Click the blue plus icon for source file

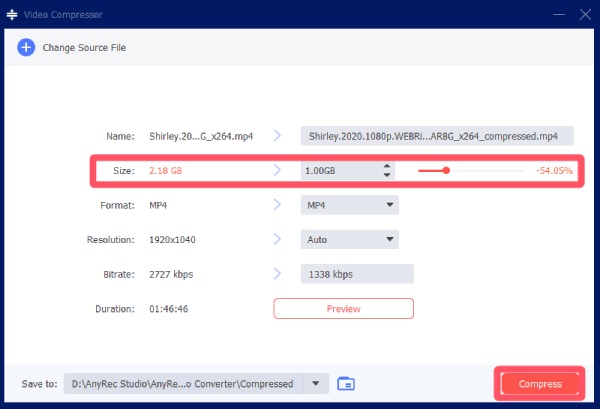click(26, 47)
